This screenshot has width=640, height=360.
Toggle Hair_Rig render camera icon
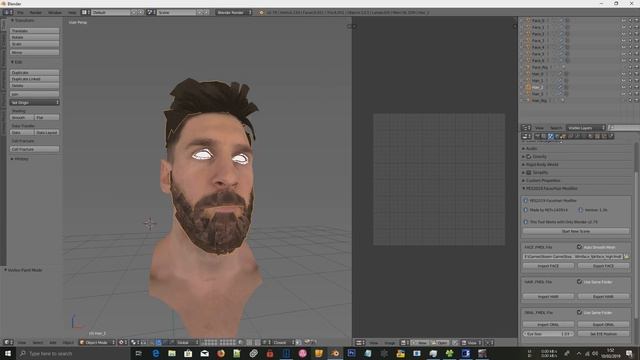(637, 100)
